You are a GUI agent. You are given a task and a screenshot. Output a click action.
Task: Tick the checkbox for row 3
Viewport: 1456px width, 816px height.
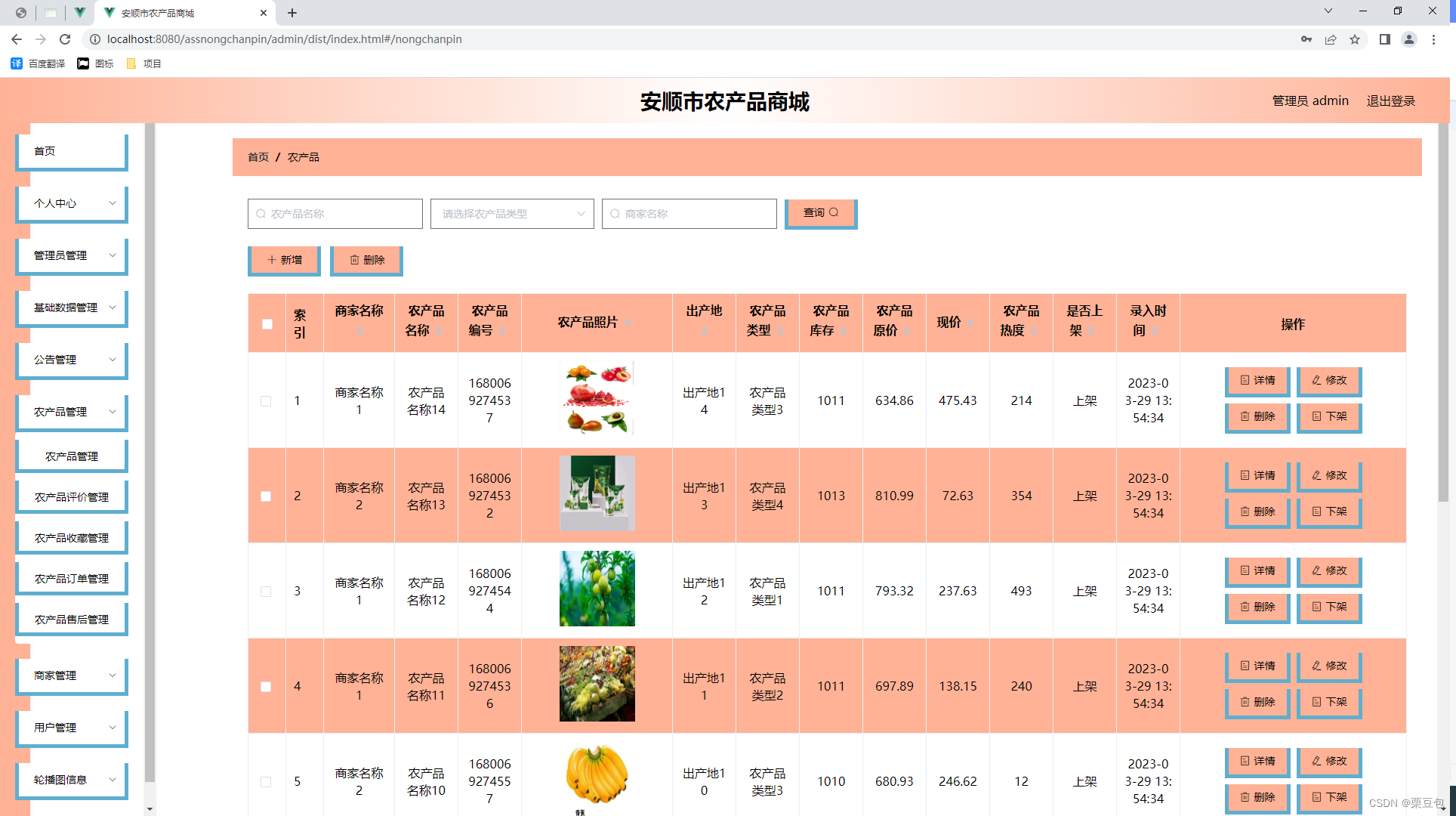point(266,592)
